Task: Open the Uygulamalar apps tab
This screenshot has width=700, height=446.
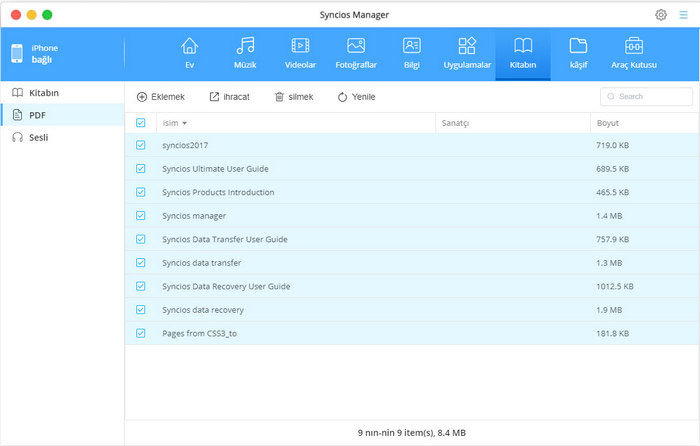Action: click(467, 54)
